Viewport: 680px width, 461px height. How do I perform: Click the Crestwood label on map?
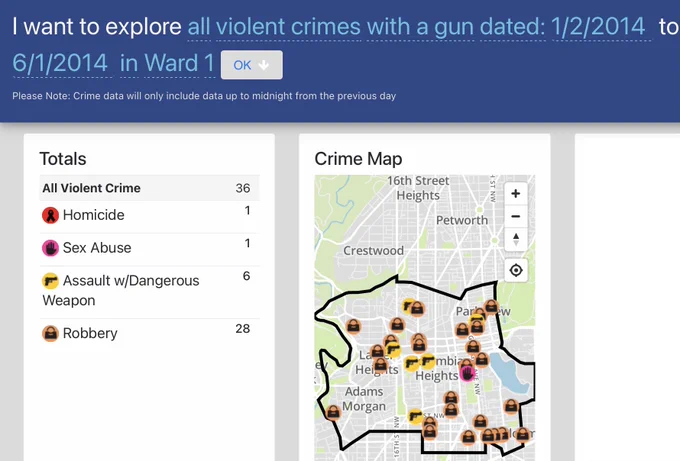point(373,251)
